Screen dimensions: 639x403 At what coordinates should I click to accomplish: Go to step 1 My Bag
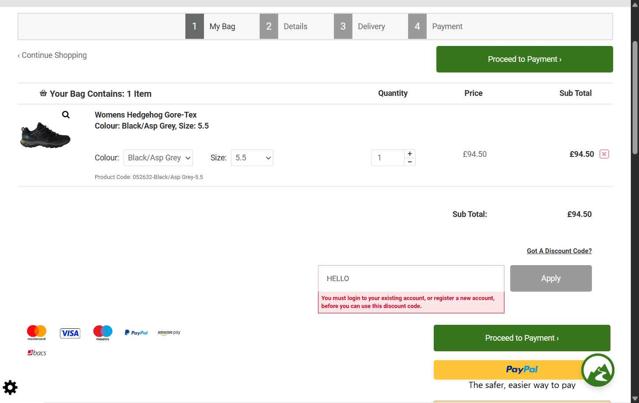click(211, 26)
